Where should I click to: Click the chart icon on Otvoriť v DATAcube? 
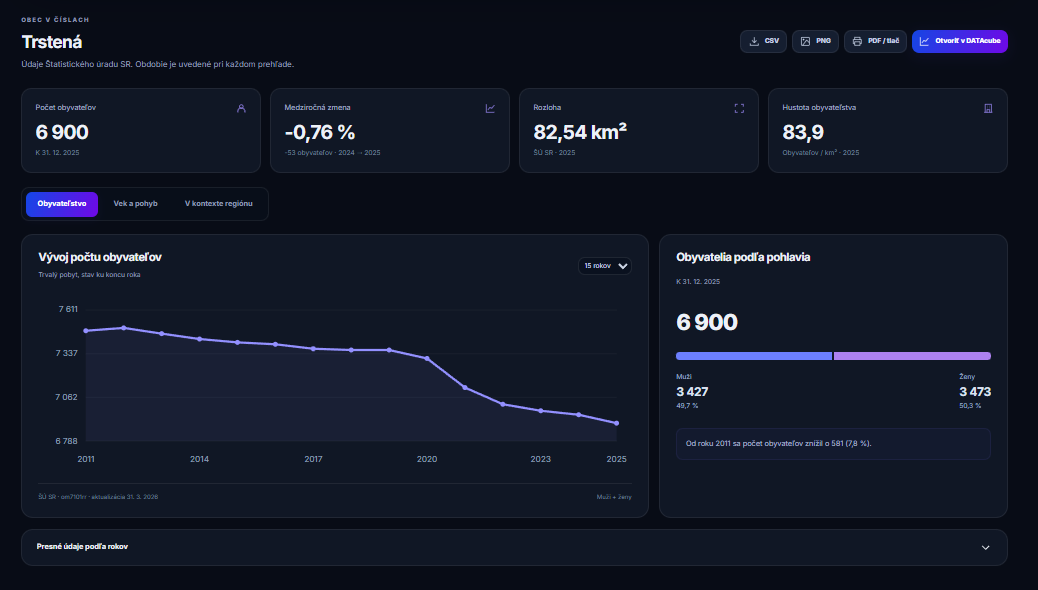click(924, 41)
